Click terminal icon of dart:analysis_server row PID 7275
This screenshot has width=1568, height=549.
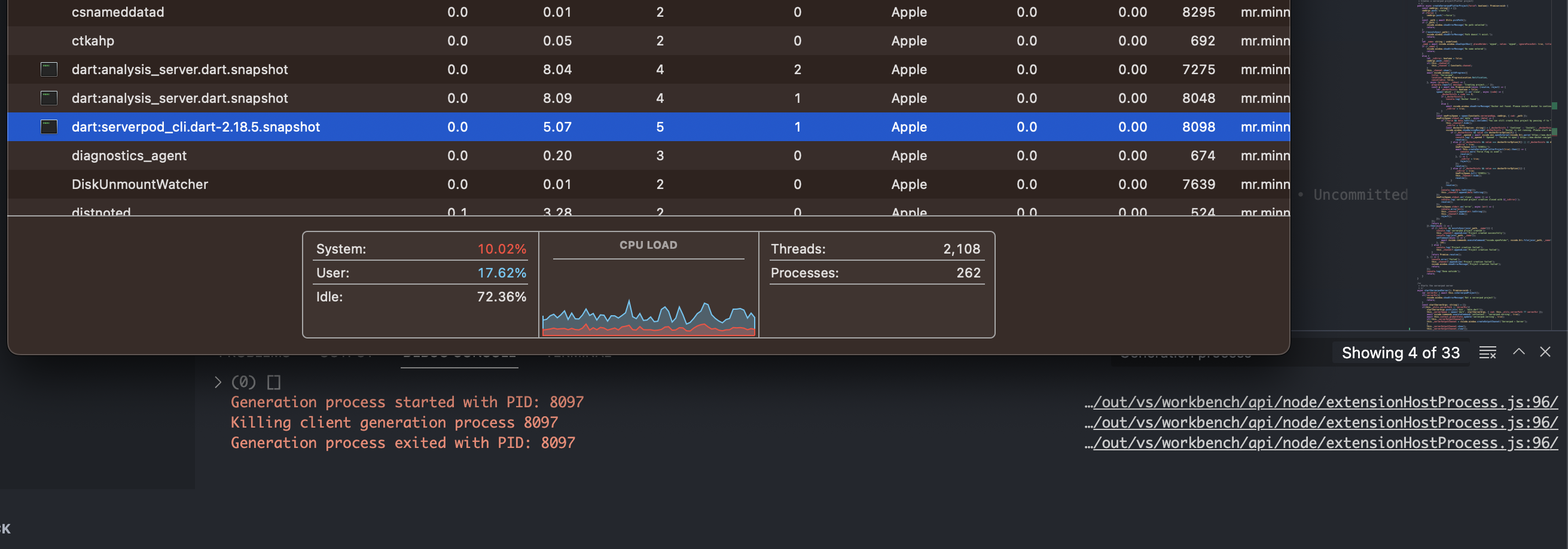[x=48, y=69]
